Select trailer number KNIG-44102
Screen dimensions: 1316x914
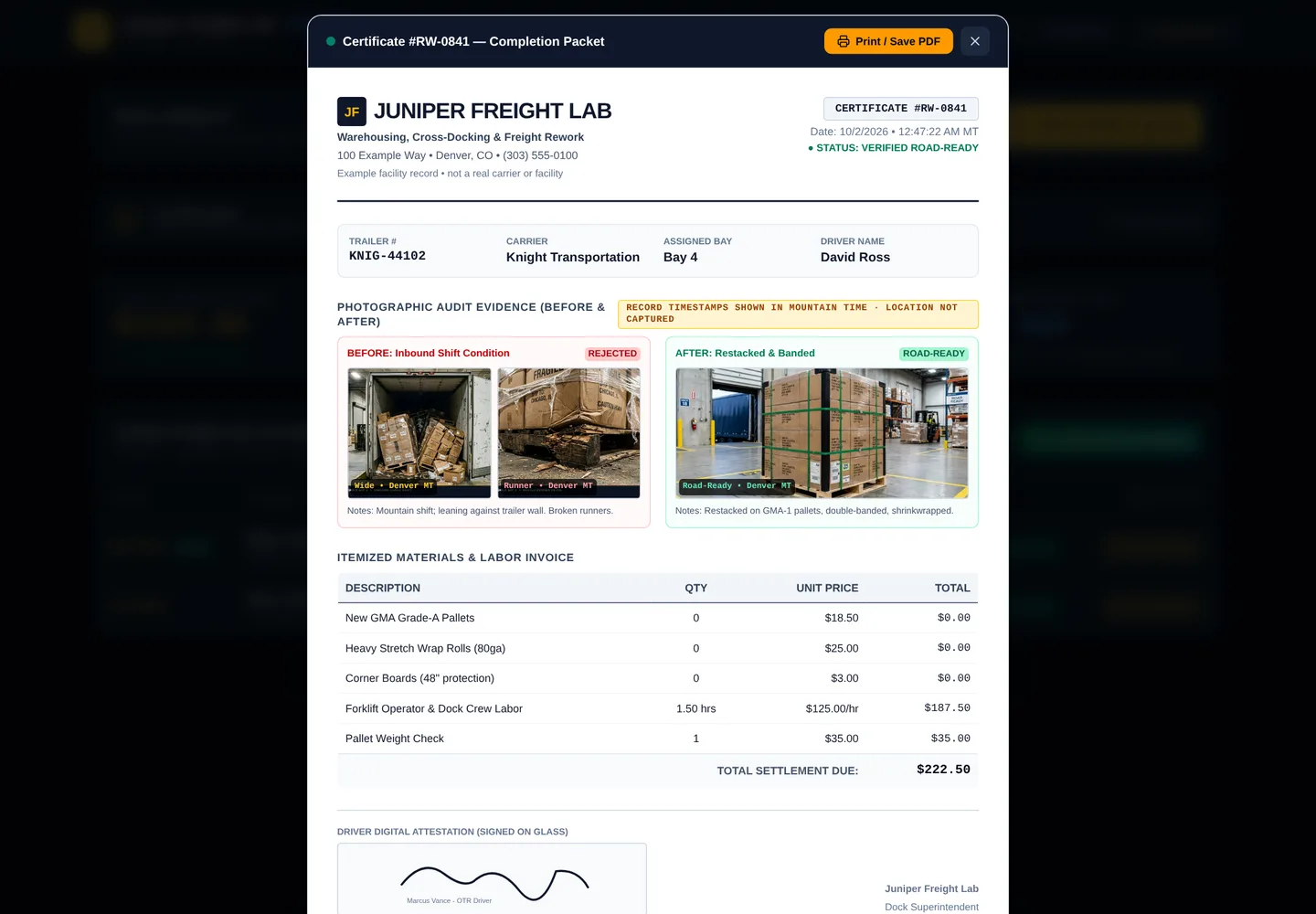(387, 256)
